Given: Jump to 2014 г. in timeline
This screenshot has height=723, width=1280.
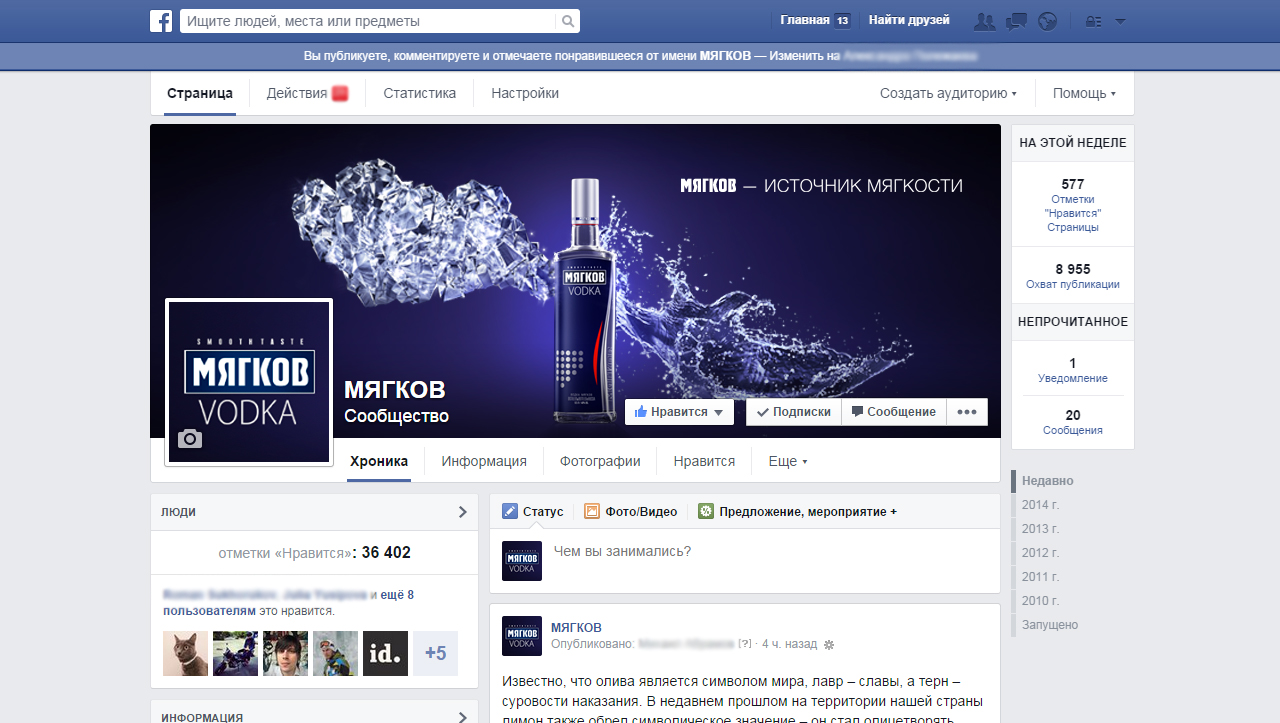Looking at the screenshot, I should 1040,505.
